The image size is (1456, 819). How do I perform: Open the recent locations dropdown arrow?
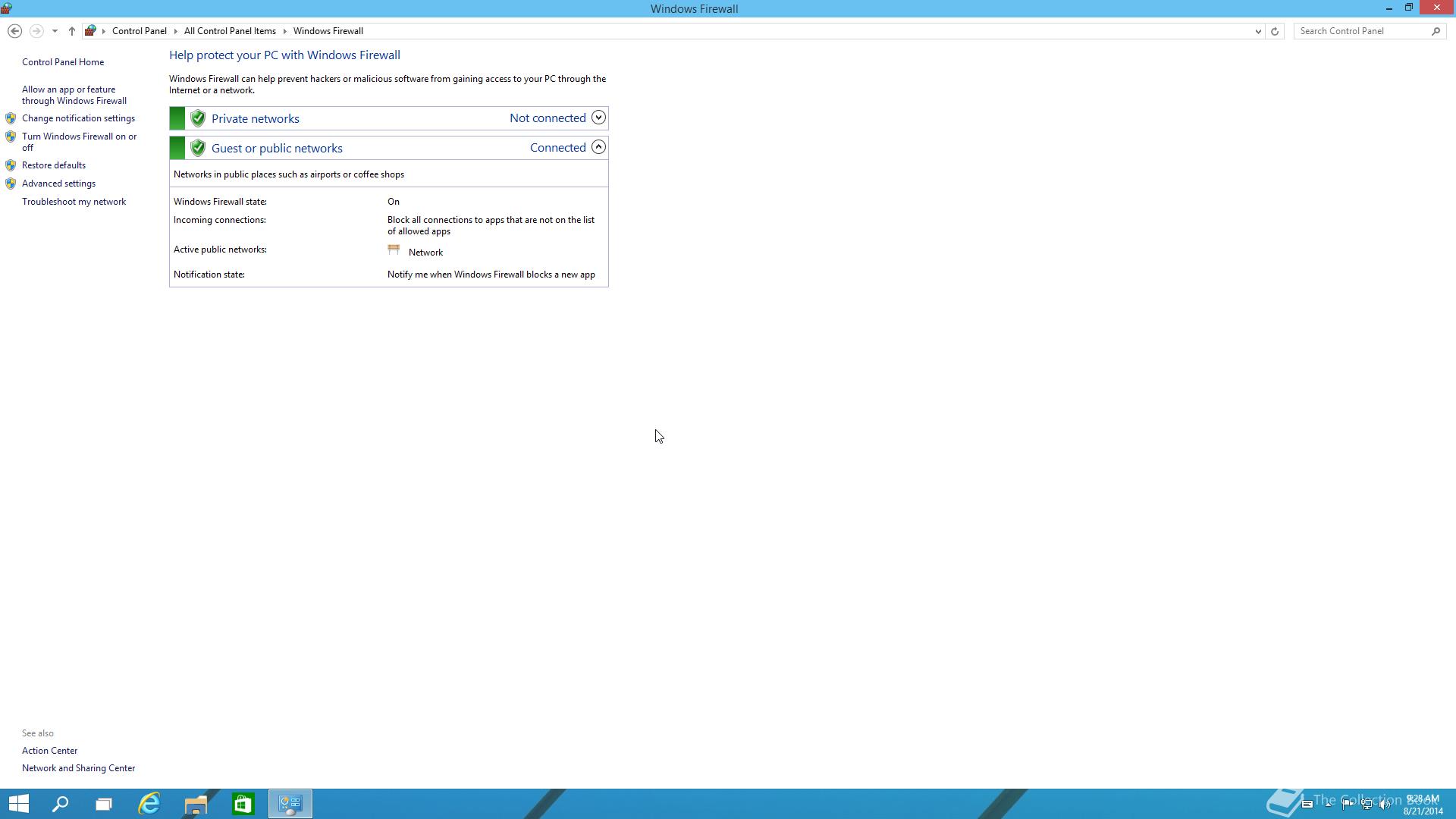pos(55,31)
